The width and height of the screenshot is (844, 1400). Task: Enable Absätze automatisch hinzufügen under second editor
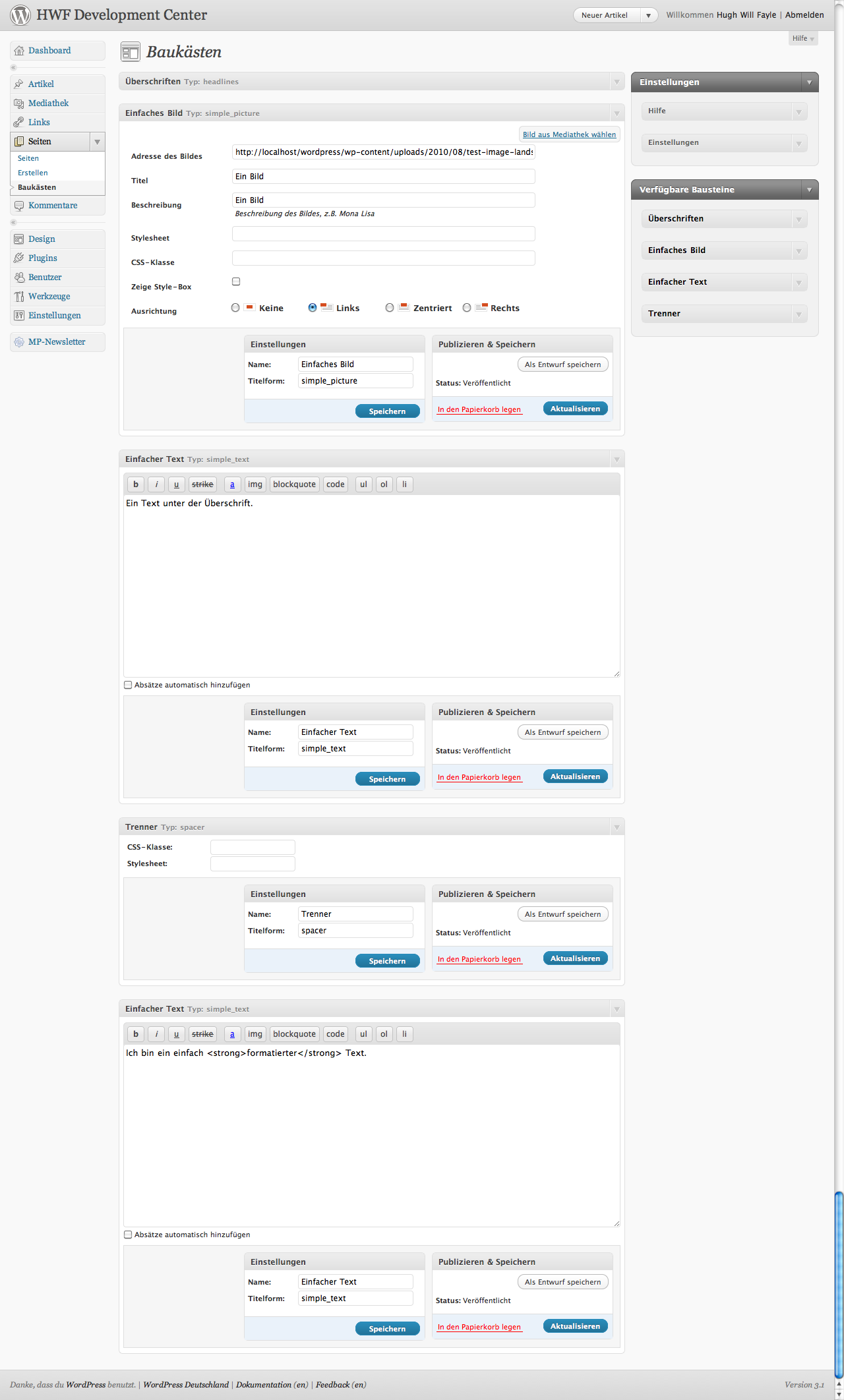point(128,1235)
